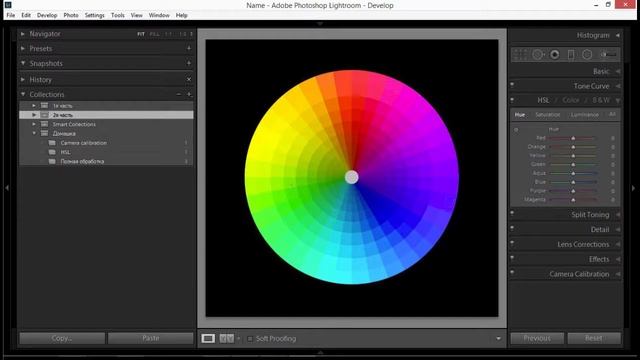Enable the Soft Proofing checkbox
640x360 pixels.
pyautogui.click(x=250, y=339)
